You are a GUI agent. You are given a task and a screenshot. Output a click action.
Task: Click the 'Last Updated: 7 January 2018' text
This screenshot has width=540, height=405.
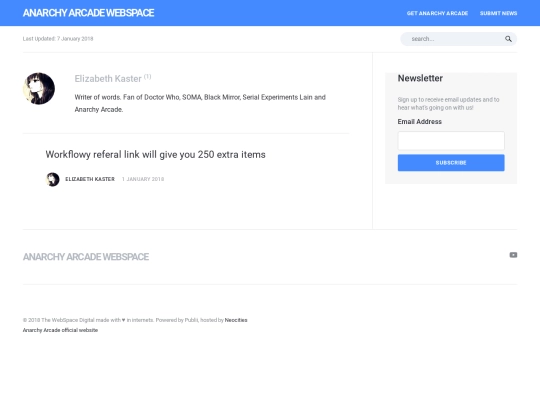point(58,39)
